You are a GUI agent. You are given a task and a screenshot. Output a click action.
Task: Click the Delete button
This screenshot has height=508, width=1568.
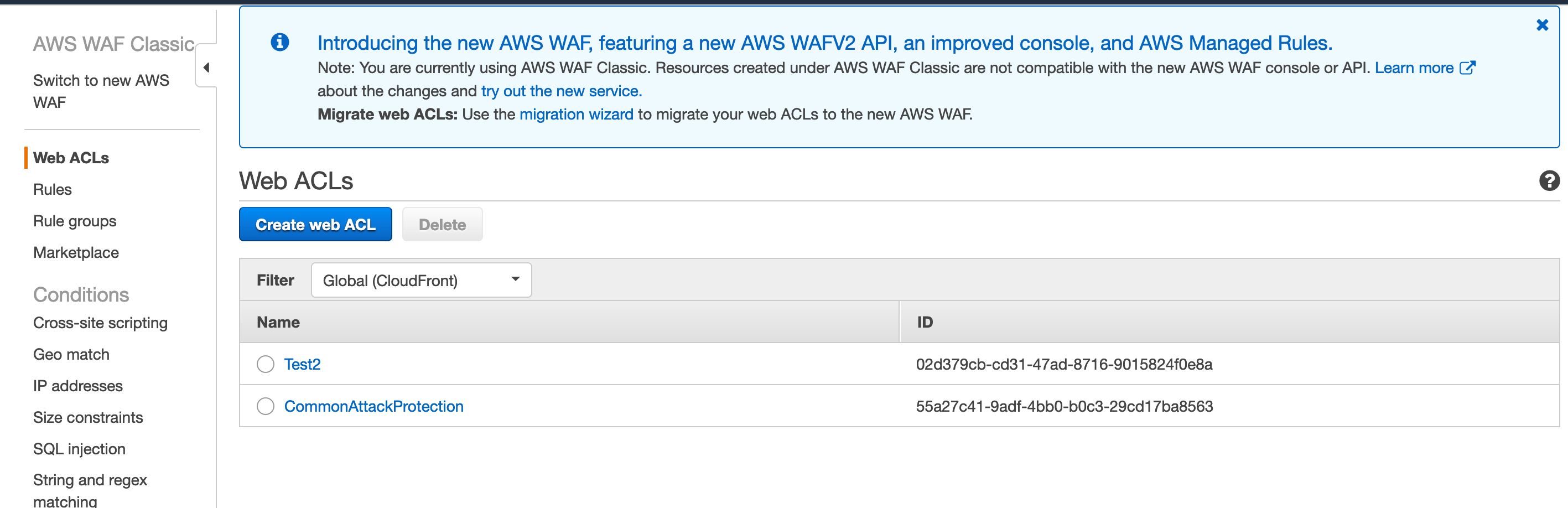pyautogui.click(x=442, y=225)
